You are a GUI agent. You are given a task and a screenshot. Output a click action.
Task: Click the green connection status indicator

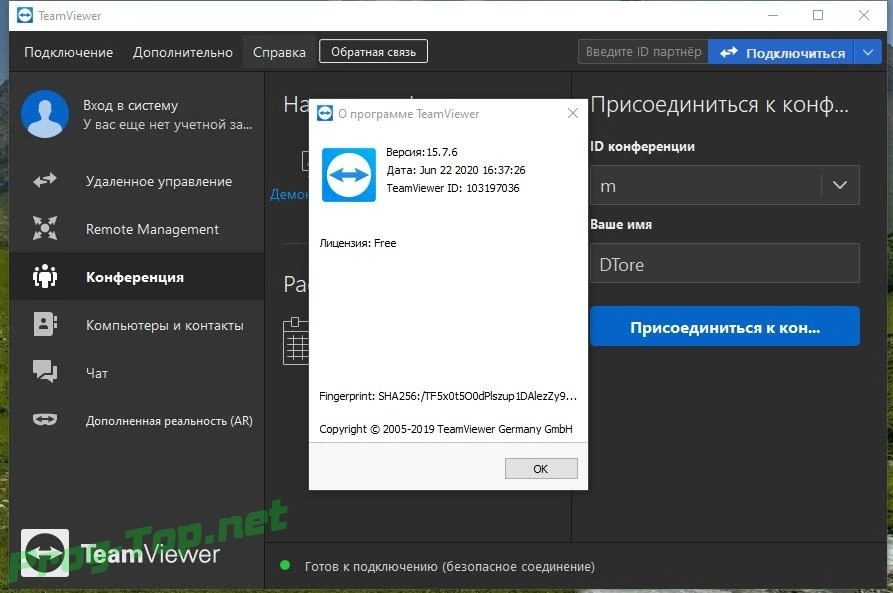(x=285, y=566)
